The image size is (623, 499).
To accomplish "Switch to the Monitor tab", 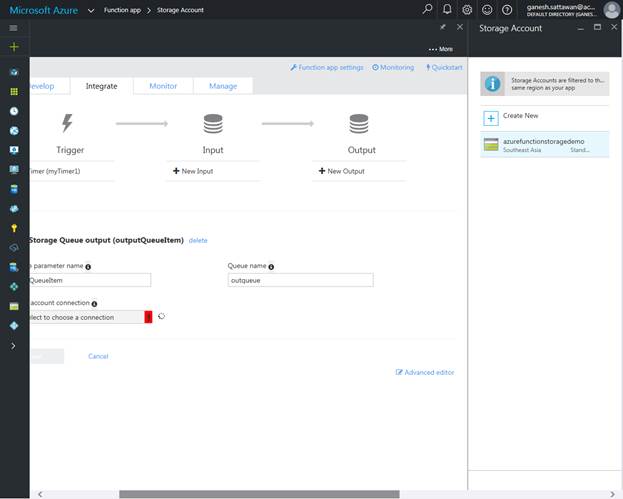I will 163,86.
